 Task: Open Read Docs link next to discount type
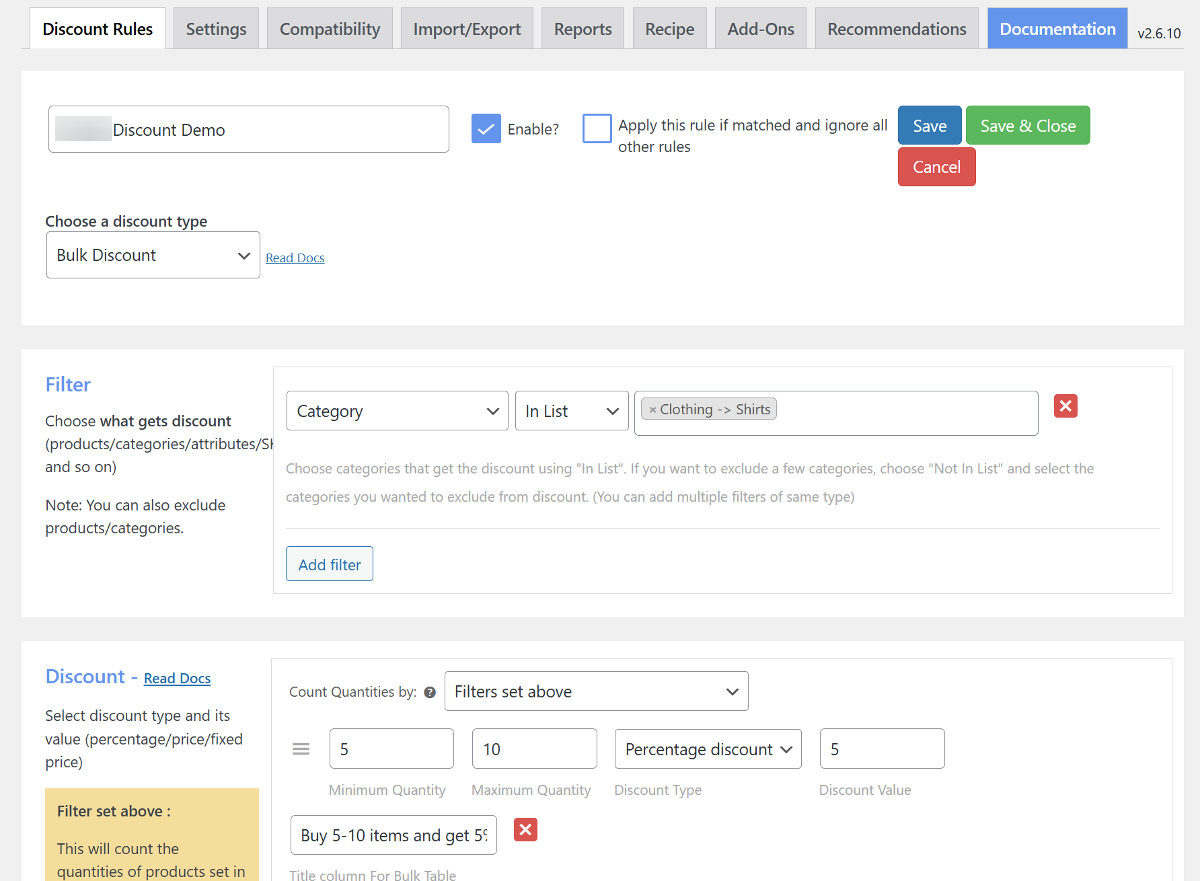click(295, 258)
